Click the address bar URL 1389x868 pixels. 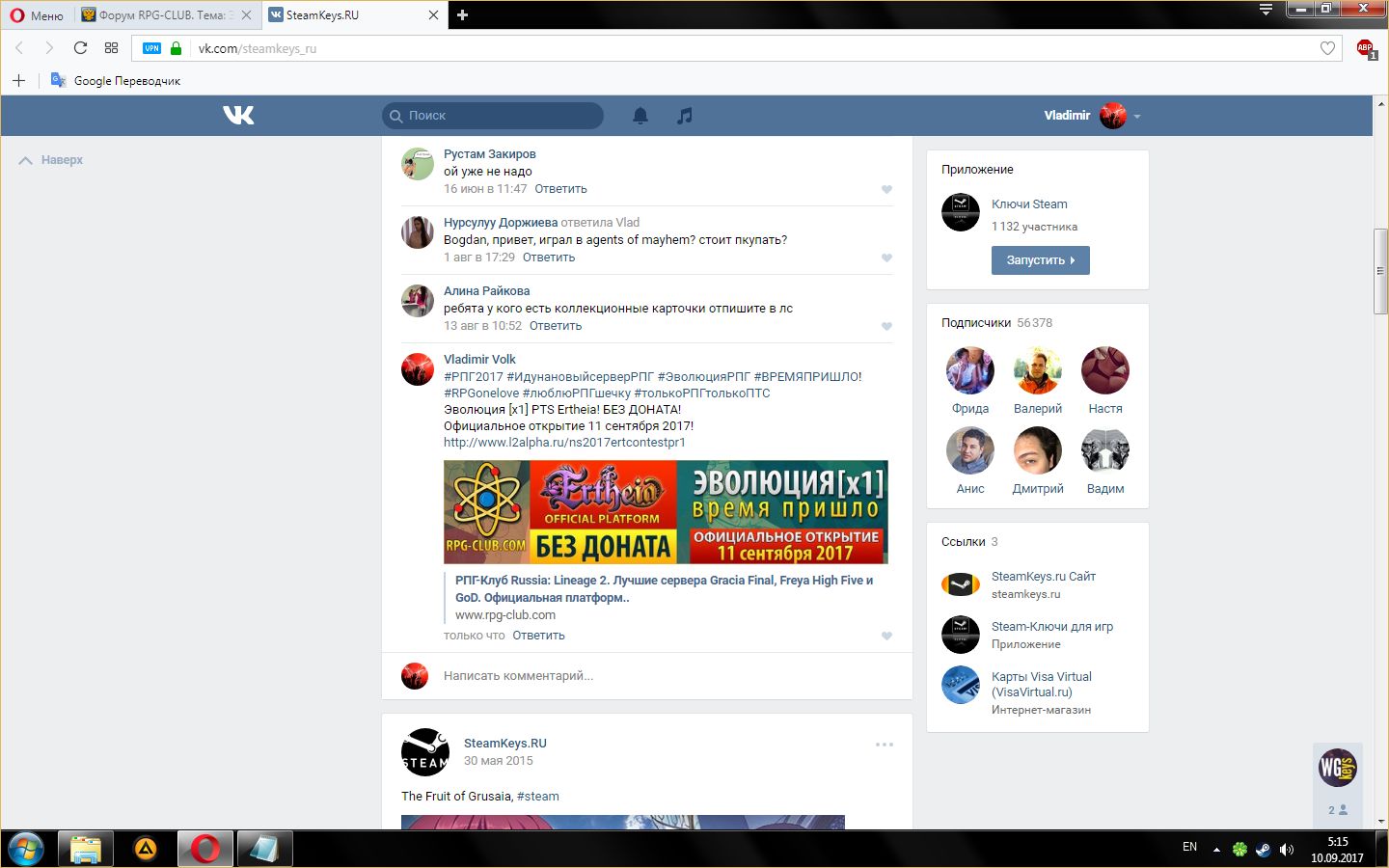258,48
